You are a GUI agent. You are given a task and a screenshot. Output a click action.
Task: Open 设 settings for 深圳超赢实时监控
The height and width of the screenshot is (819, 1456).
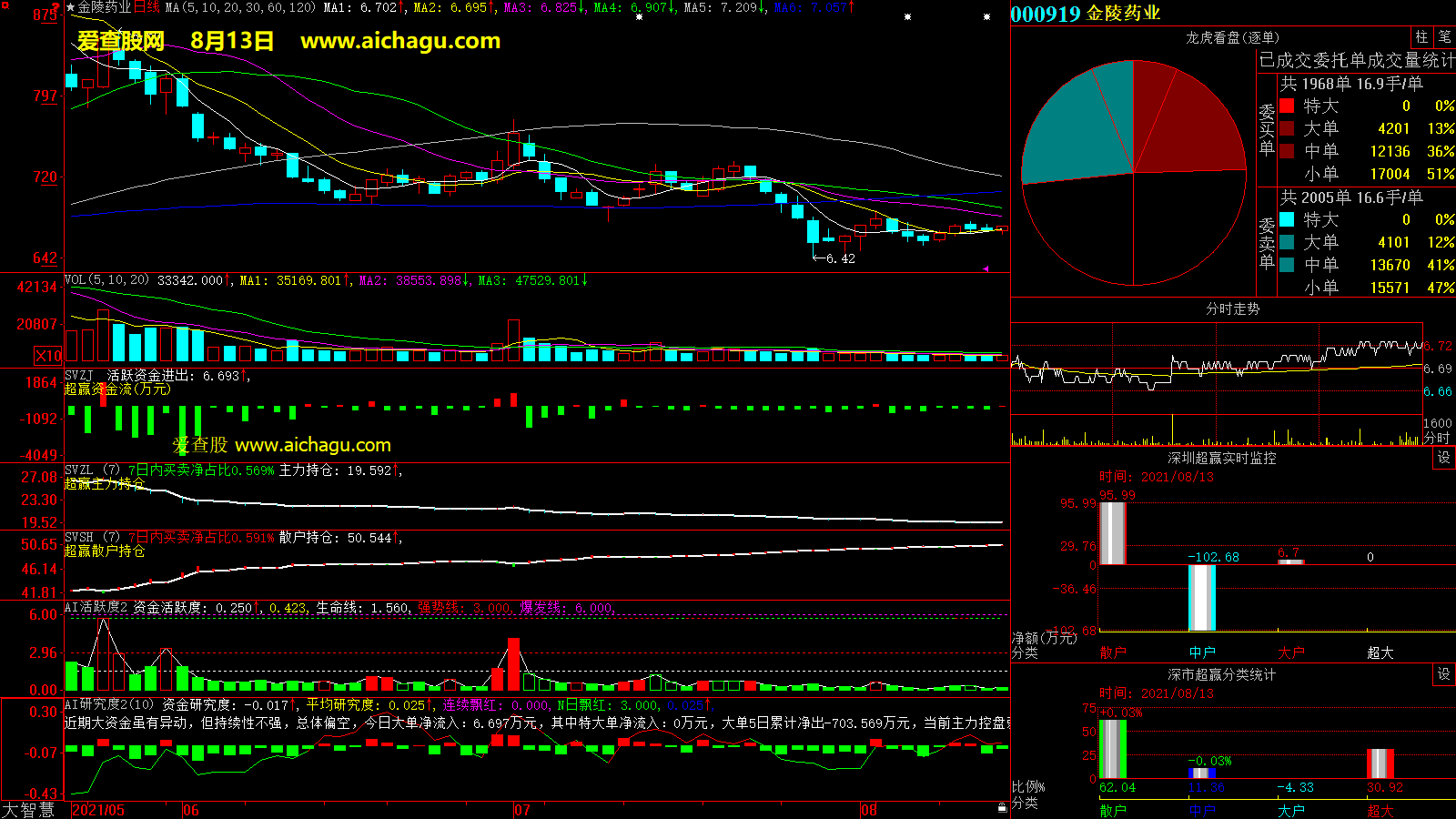coord(1443,458)
